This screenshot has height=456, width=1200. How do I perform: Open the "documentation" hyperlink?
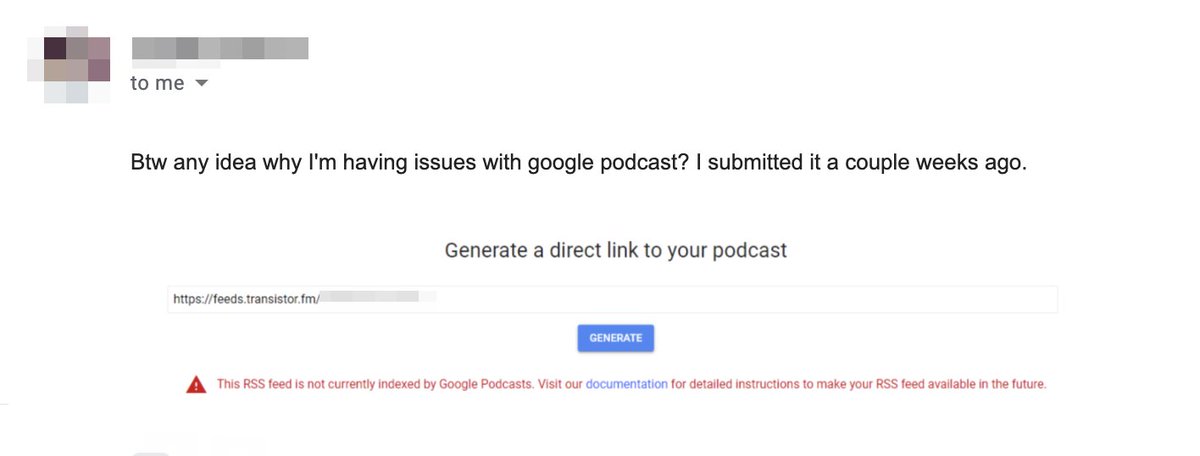point(626,384)
